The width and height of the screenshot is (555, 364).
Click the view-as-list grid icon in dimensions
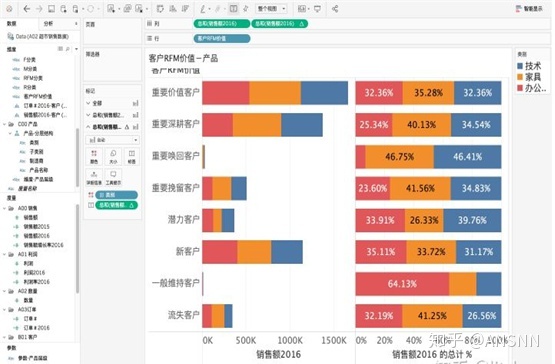(x=61, y=49)
